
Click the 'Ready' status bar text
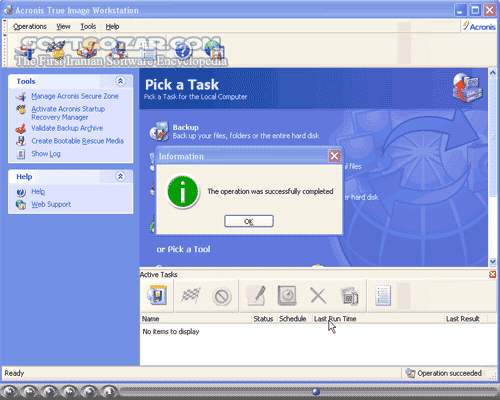[x=14, y=373]
